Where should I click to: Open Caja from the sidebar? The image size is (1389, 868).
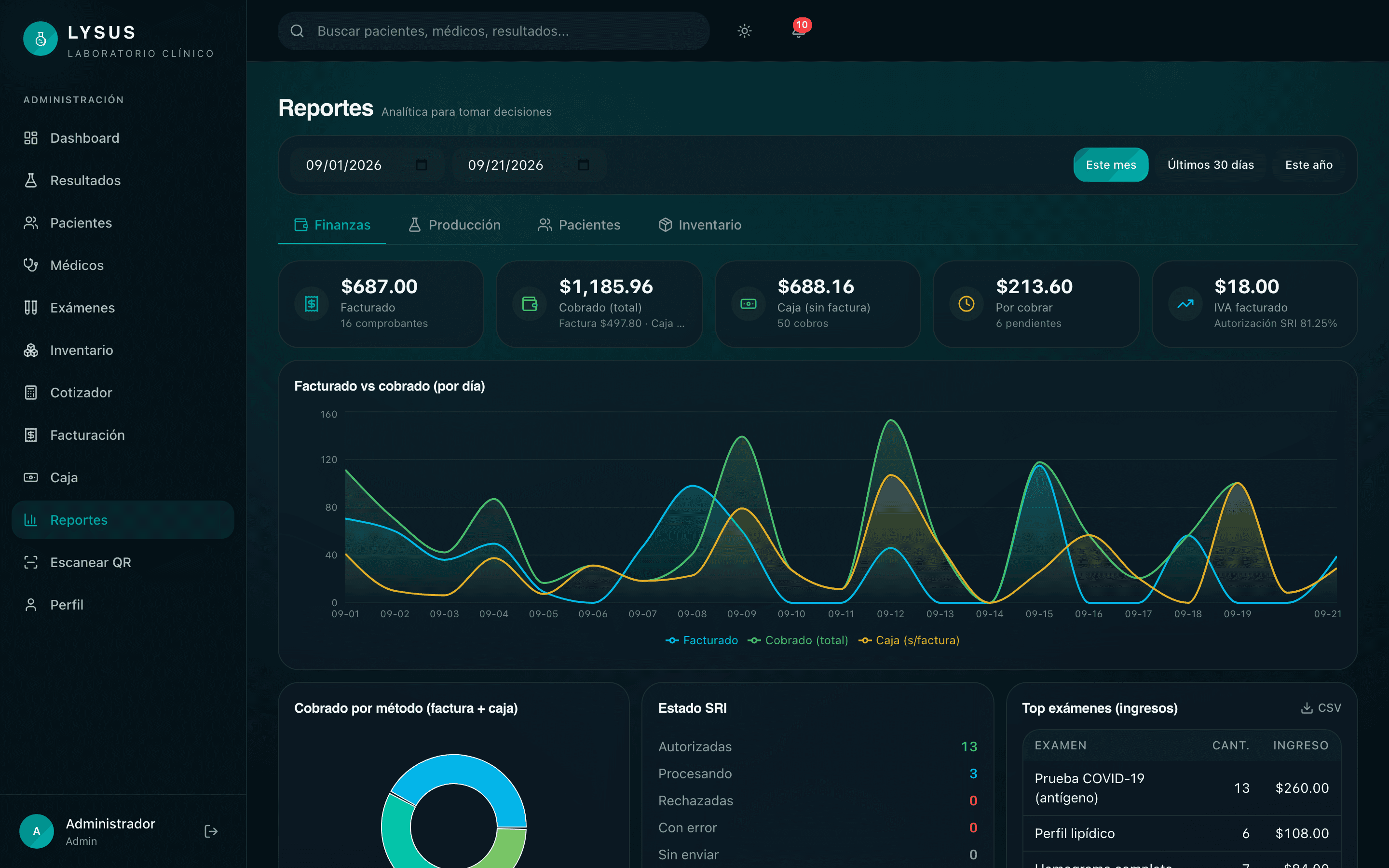pyautogui.click(x=123, y=477)
